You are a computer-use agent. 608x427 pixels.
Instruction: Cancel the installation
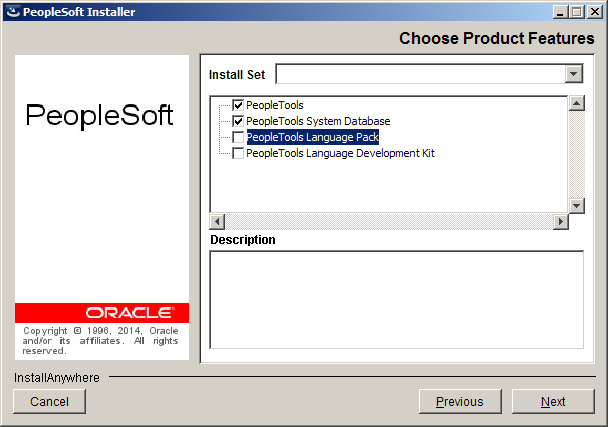(49, 401)
